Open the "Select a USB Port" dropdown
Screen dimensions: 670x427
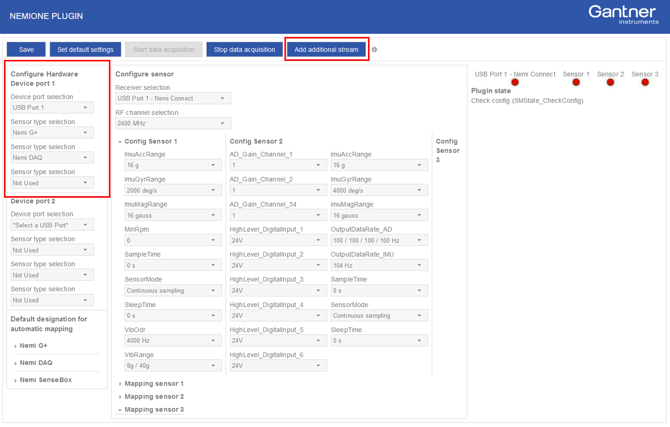coord(52,225)
